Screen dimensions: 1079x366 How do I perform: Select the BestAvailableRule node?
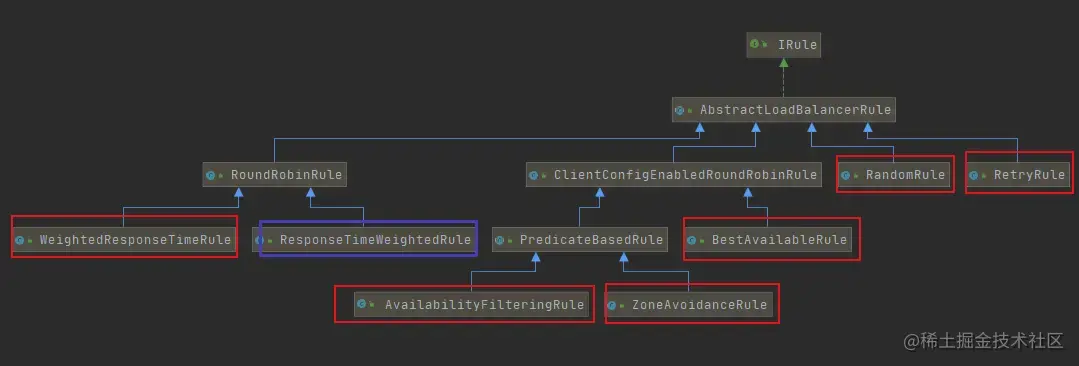tap(767, 239)
